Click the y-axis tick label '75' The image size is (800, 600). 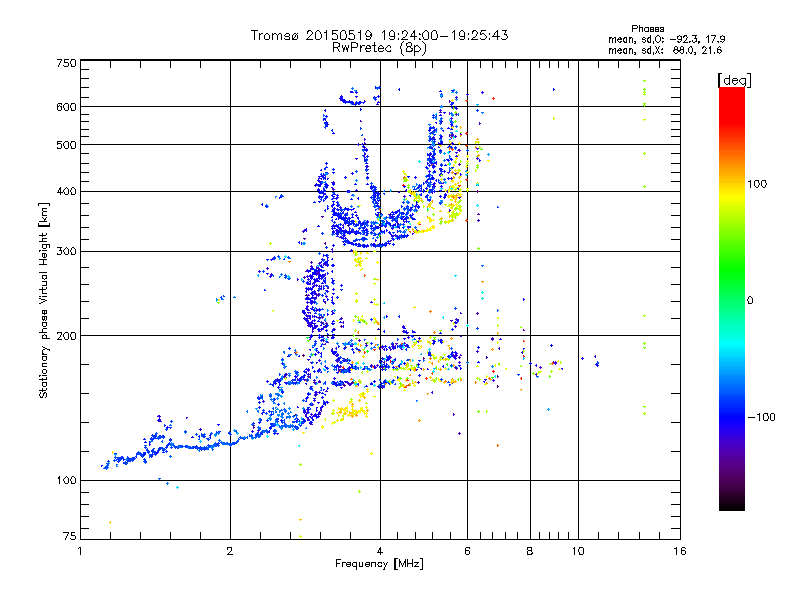(x=69, y=536)
